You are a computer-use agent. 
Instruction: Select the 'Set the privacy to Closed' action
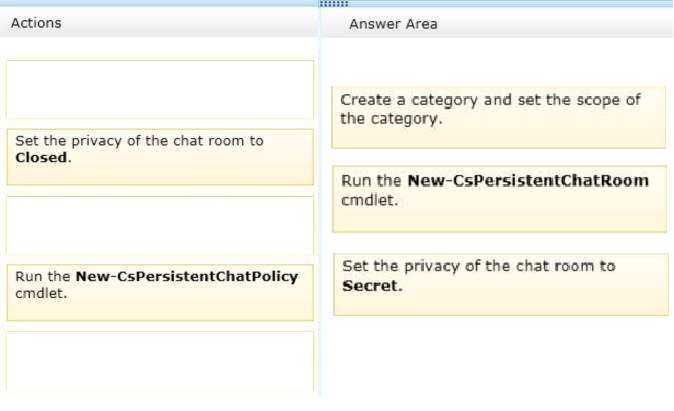point(160,157)
